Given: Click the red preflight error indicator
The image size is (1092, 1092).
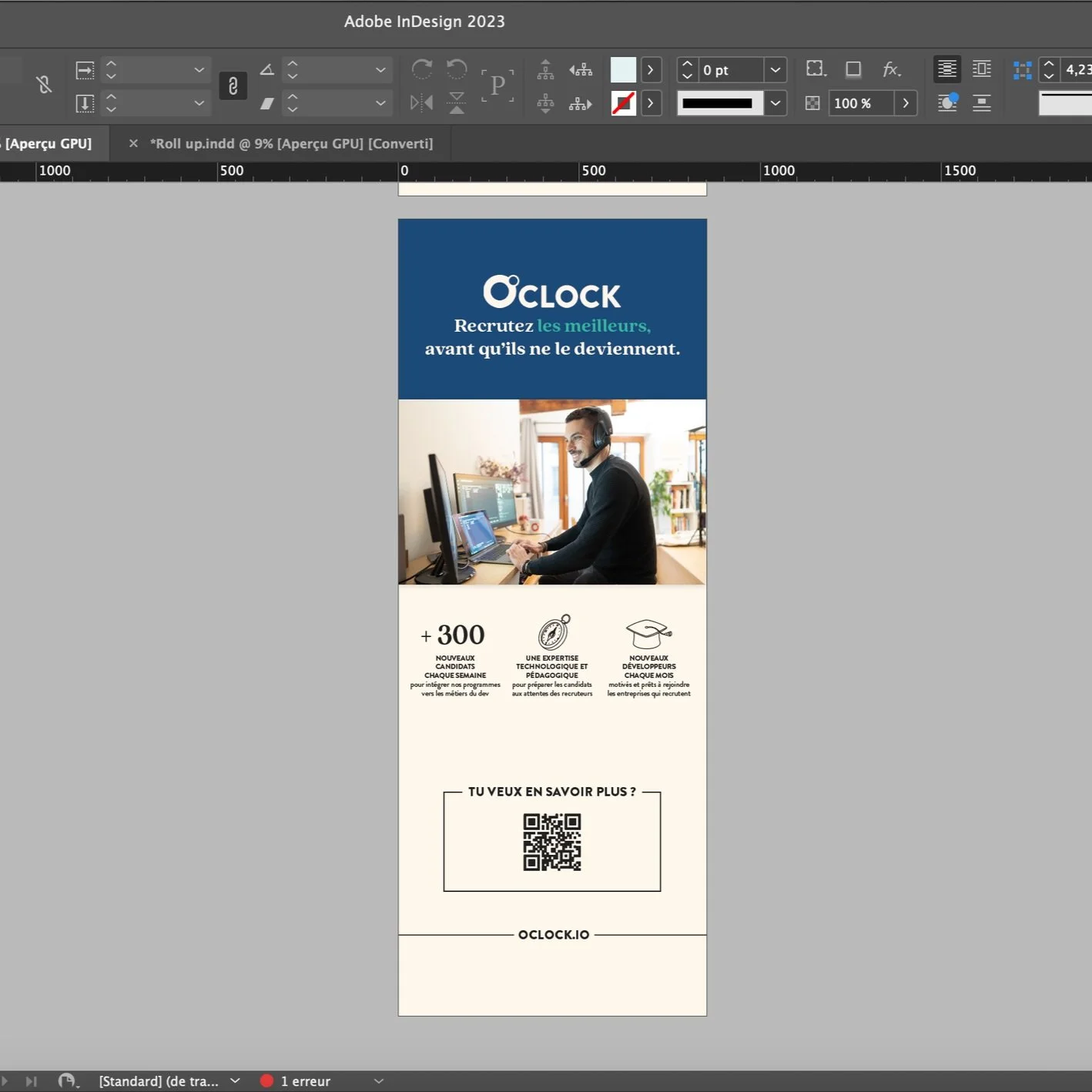Looking at the screenshot, I should tap(266, 1081).
